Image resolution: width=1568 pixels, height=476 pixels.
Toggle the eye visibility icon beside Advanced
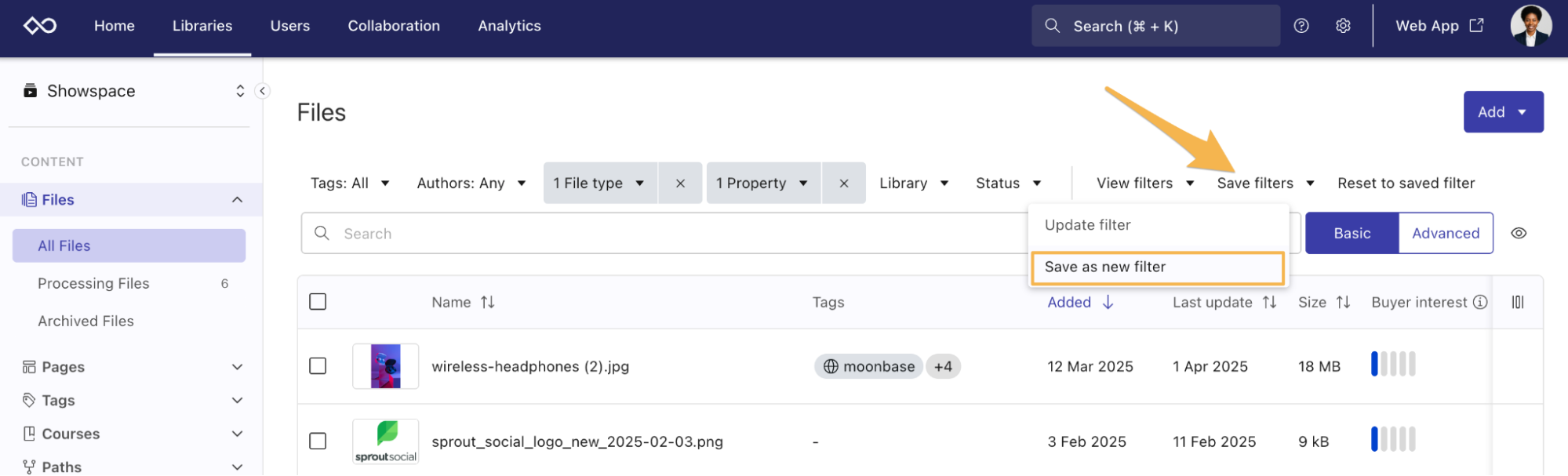(1519, 234)
